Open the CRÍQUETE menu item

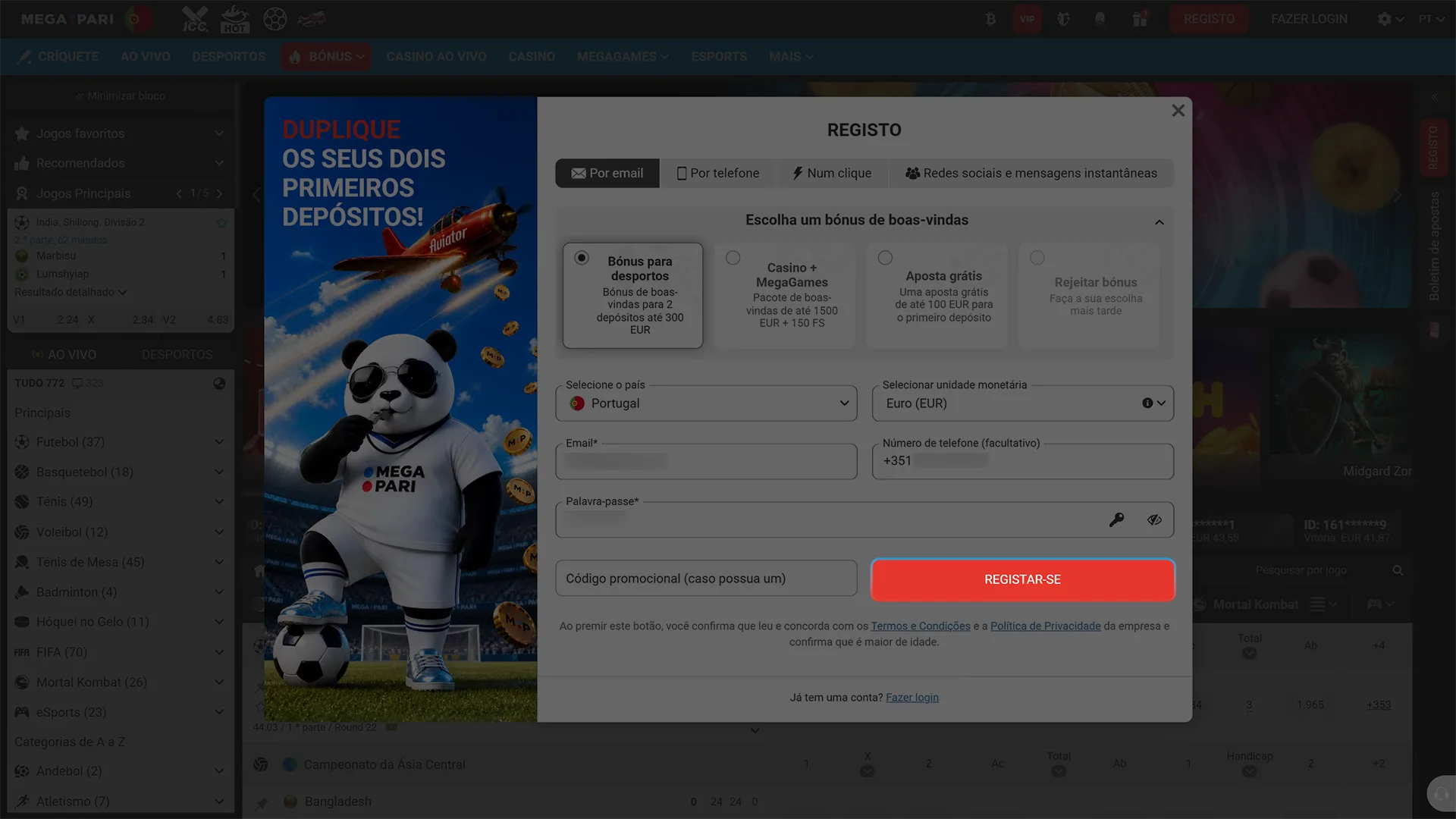(58, 57)
